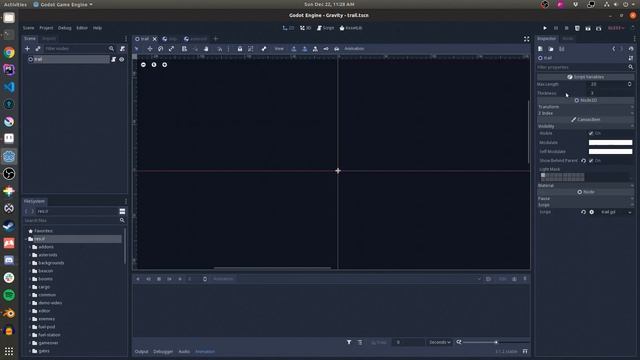This screenshot has height=360, width=640.
Task: Open script attached to trail node
Action: 113,59
